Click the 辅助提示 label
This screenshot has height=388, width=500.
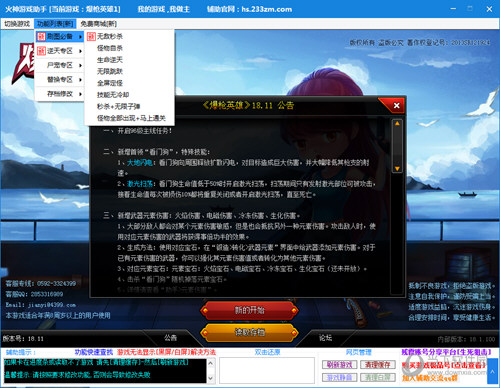tap(21, 352)
